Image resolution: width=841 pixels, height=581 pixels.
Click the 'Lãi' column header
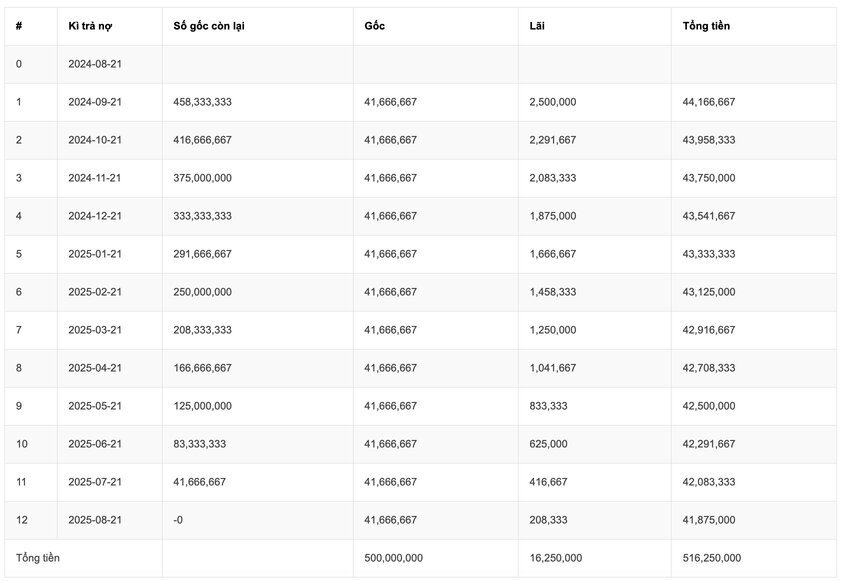538,26
